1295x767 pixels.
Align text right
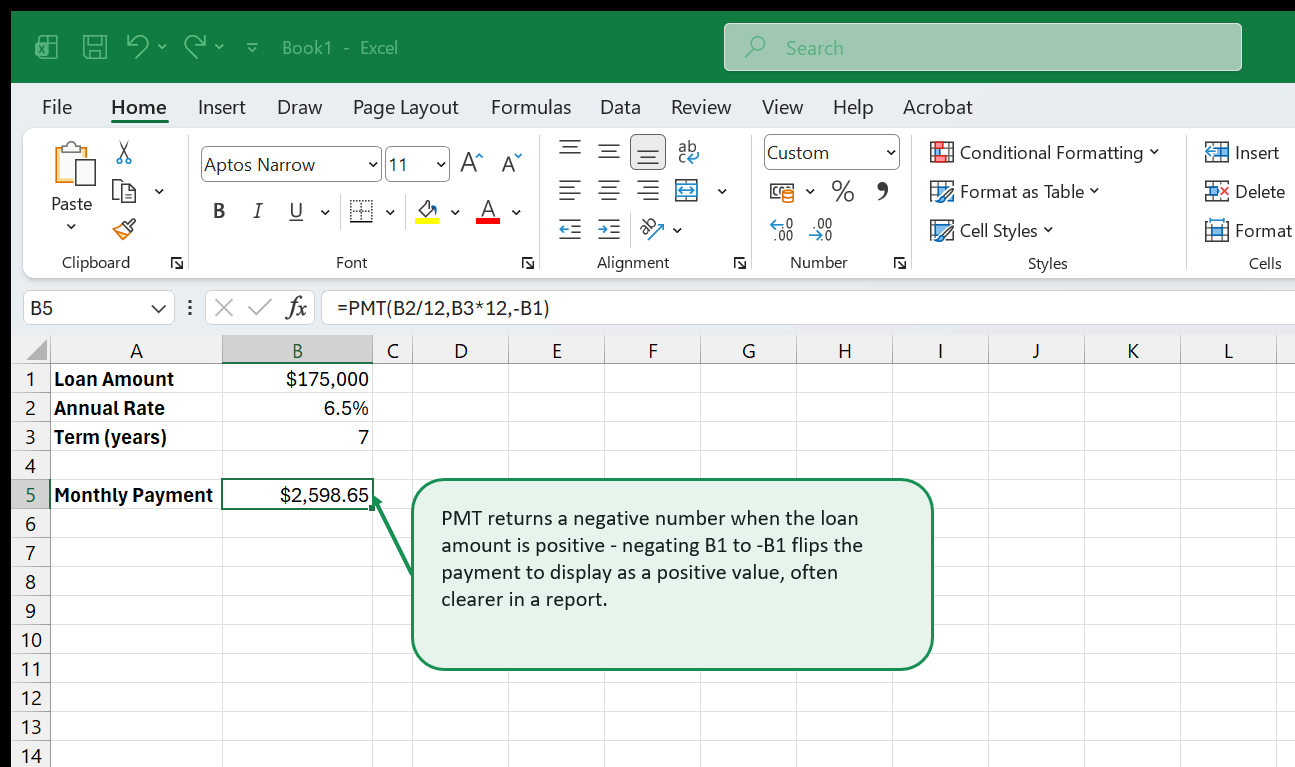[648, 190]
